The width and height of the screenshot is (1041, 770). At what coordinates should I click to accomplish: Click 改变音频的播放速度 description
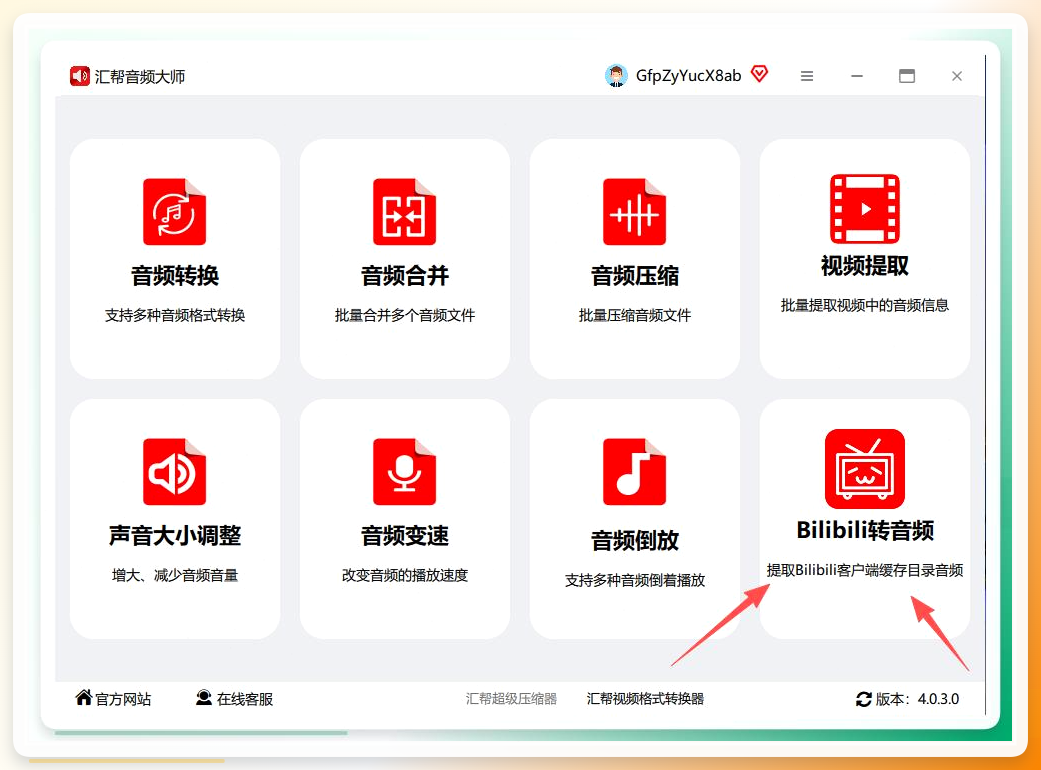click(404, 576)
